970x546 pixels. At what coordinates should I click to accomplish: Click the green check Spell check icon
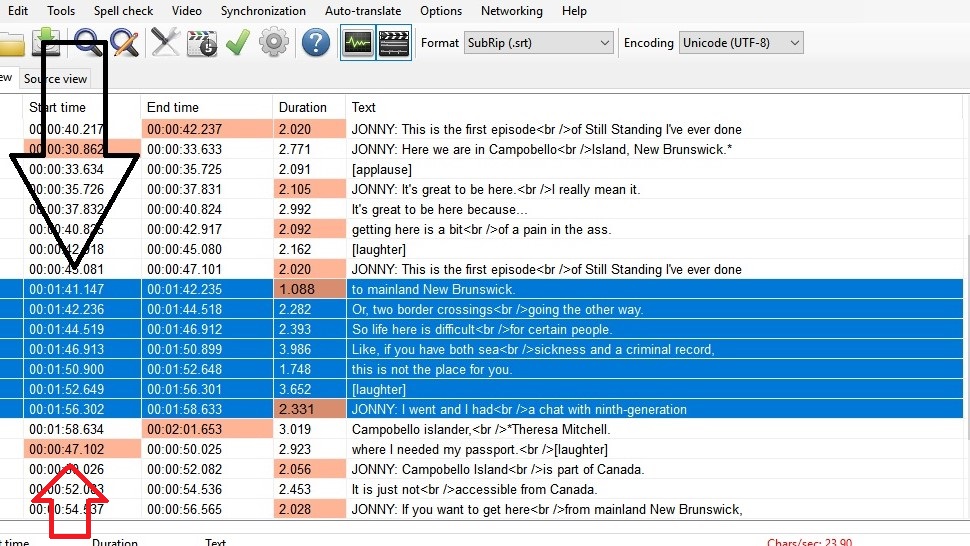238,43
